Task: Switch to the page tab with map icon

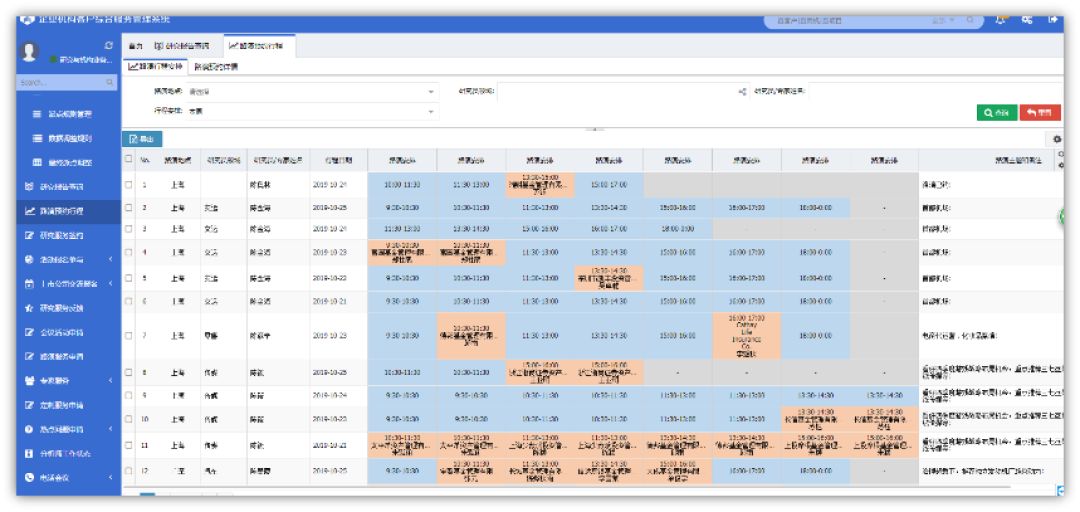Action: (183, 45)
